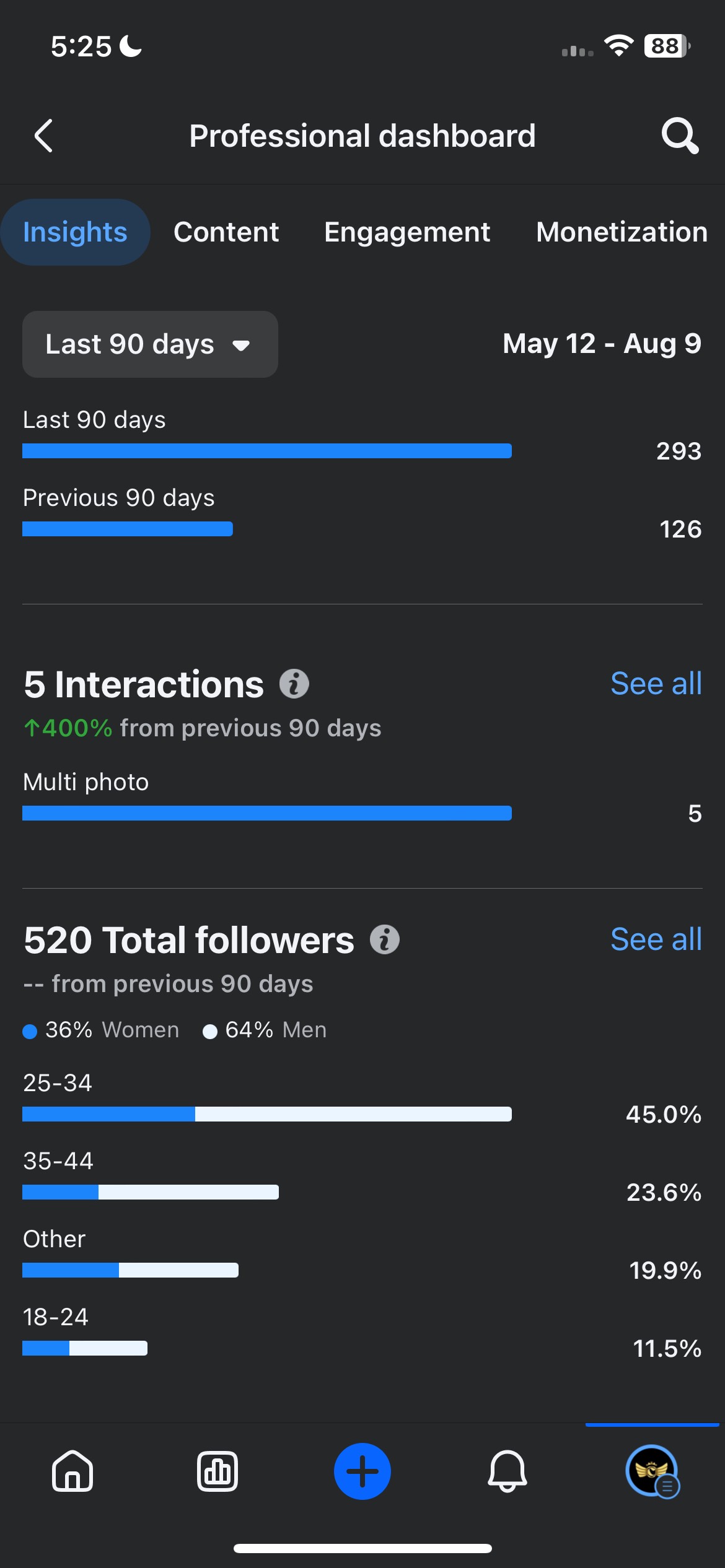This screenshot has width=725, height=1568.
Task: Open the Monetization tab
Action: click(622, 232)
